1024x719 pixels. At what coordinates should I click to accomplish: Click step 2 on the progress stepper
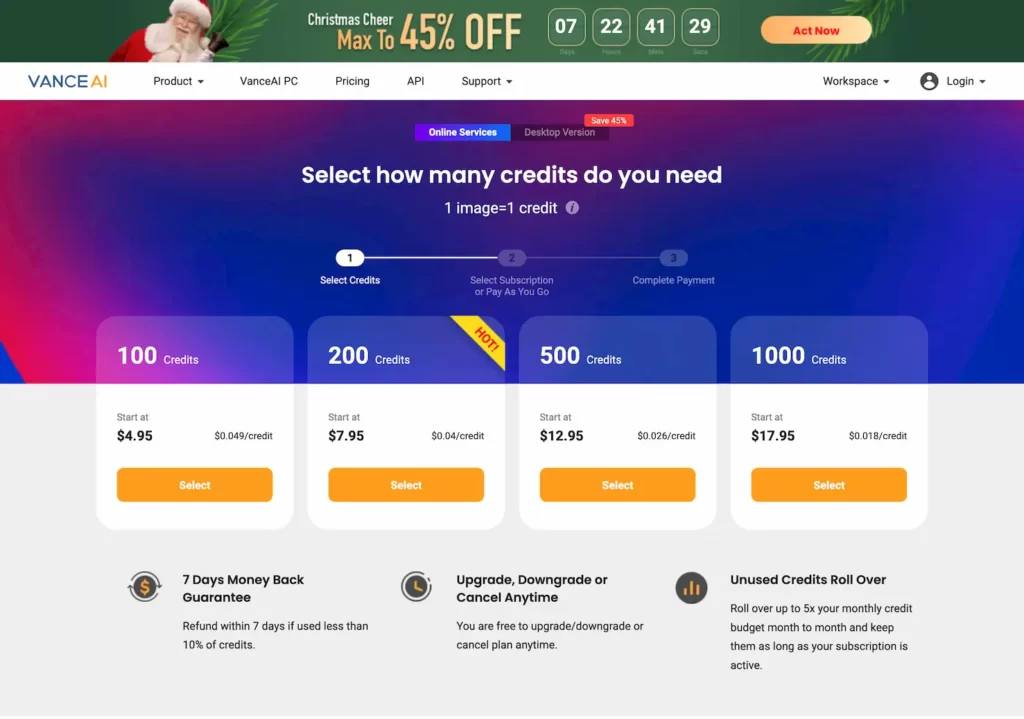(511, 257)
